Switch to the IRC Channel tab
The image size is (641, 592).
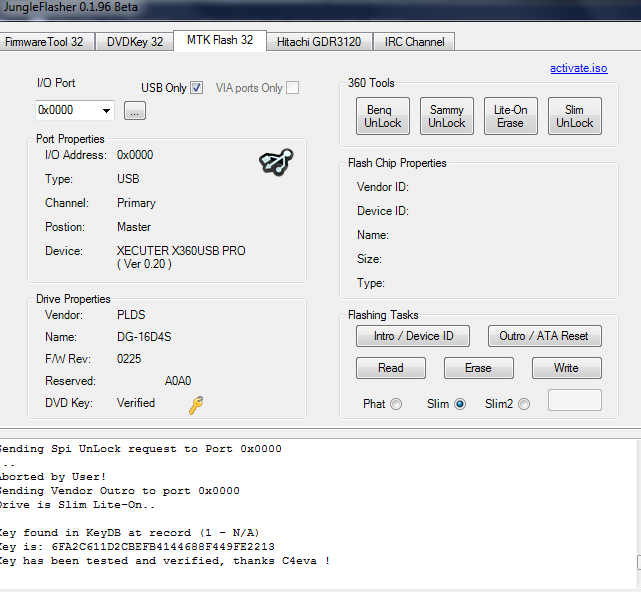tap(414, 42)
